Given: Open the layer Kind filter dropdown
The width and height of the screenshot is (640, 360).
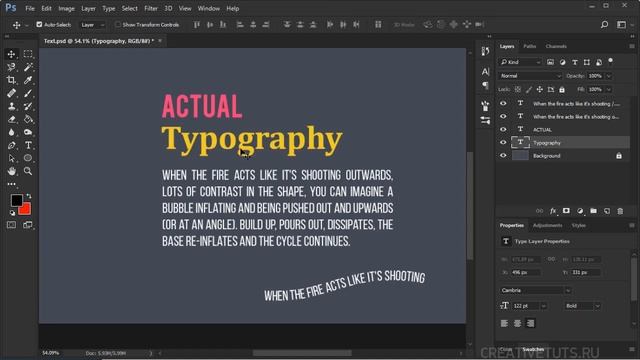Looking at the screenshot, I should 520,62.
